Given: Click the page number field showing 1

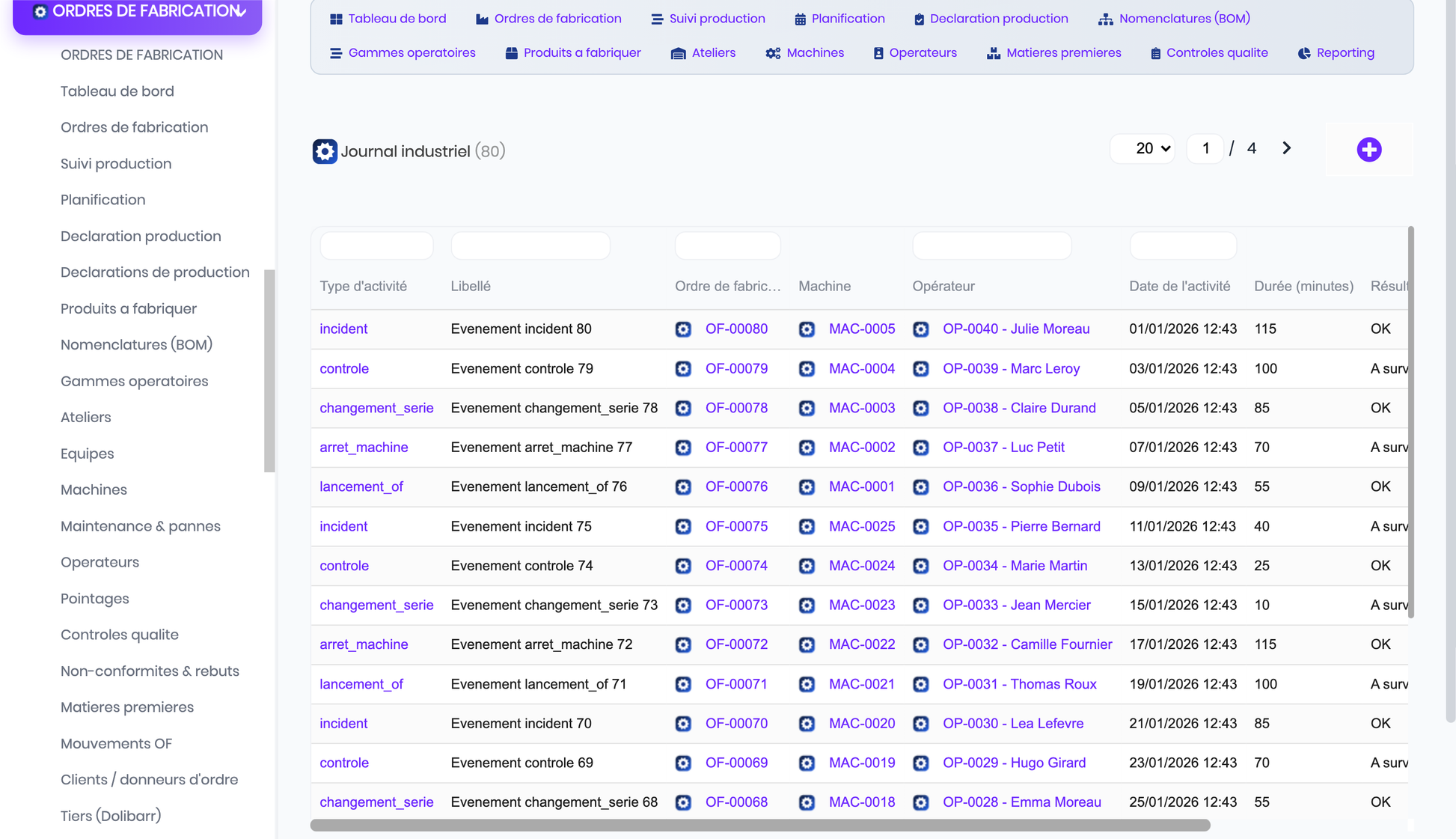Looking at the screenshot, I should tap(1205, 148).
